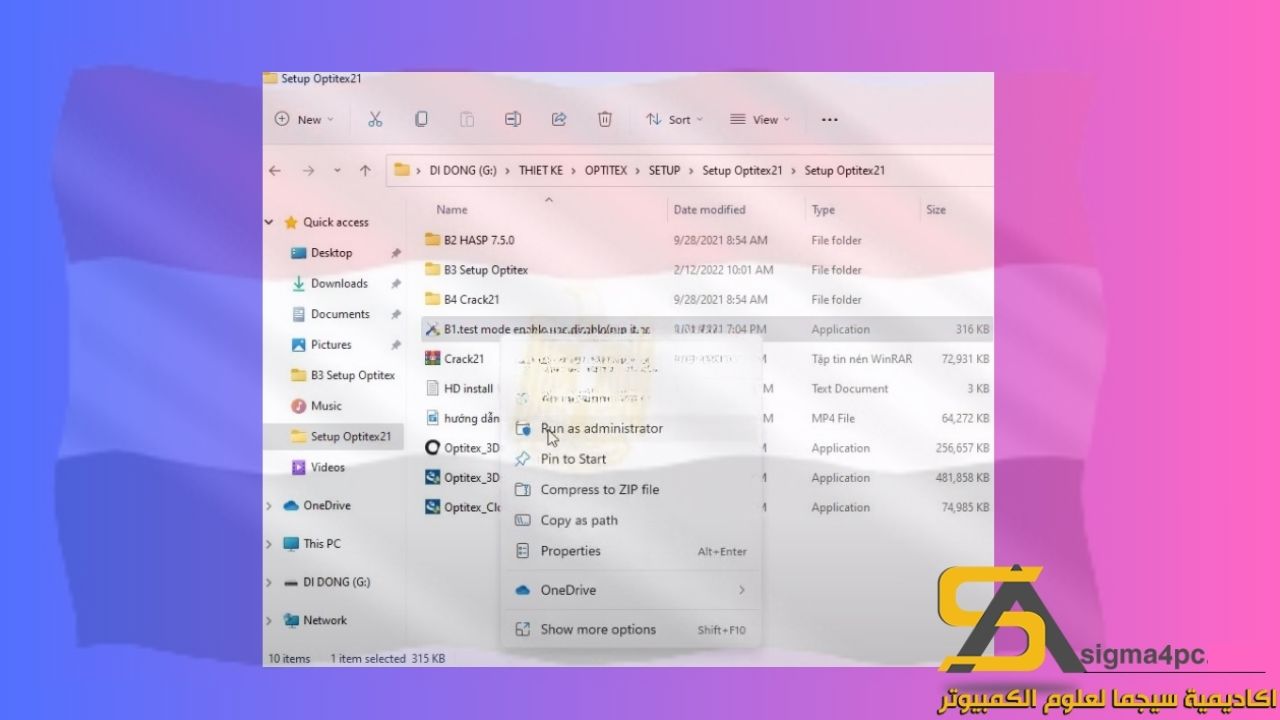
Task: Click the Copy as path icon
Action: (x=522, y=521)
